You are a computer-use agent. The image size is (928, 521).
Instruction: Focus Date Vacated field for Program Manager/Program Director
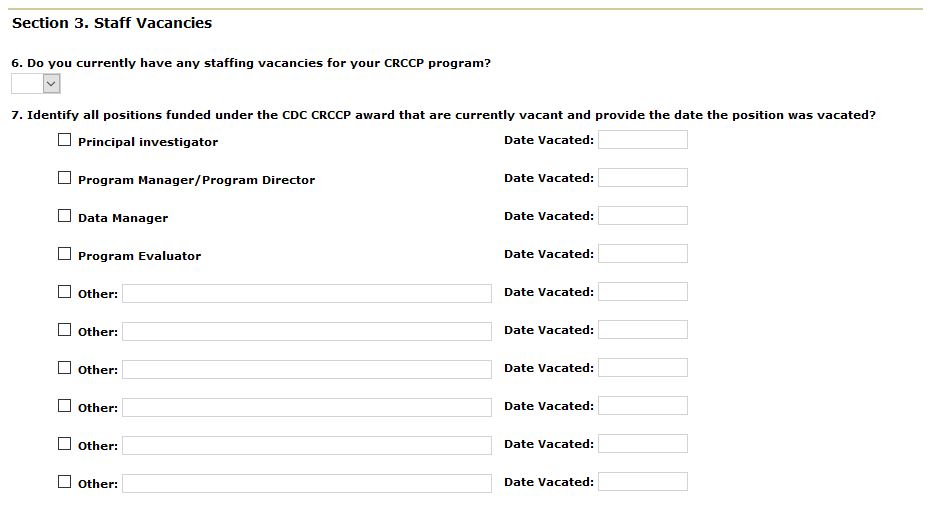point(642,178)
